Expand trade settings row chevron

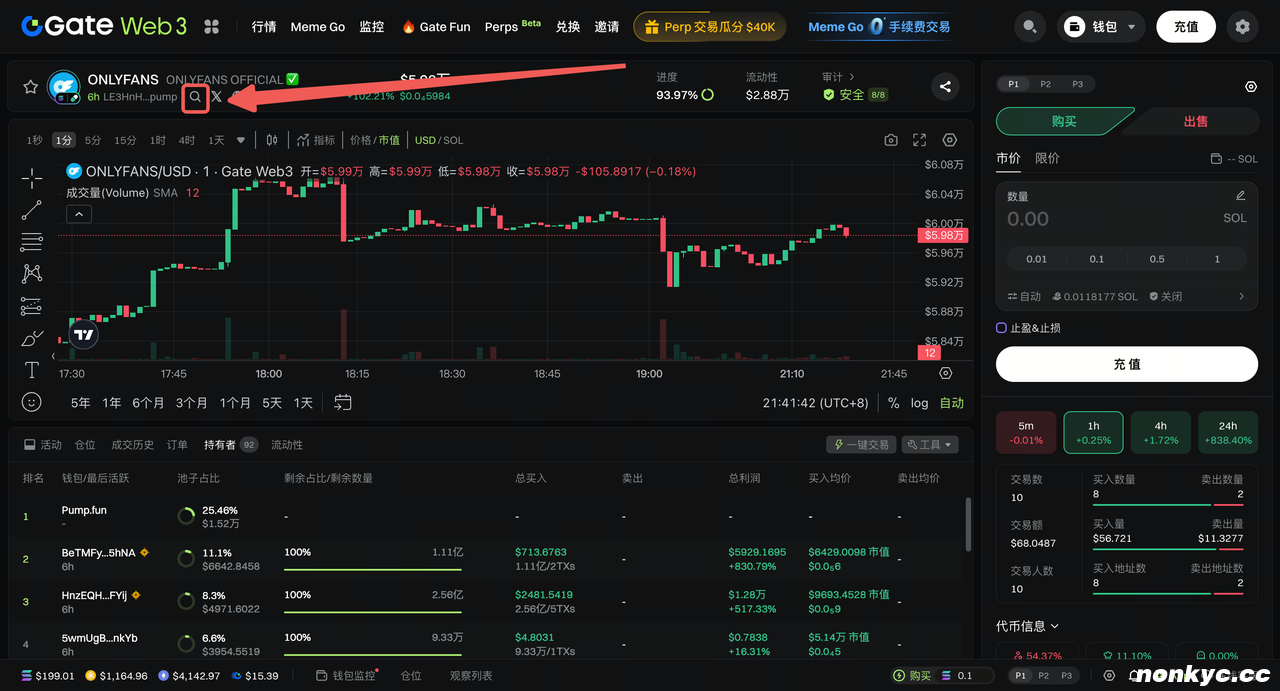pyautogui.click(x=1241, y=297)
